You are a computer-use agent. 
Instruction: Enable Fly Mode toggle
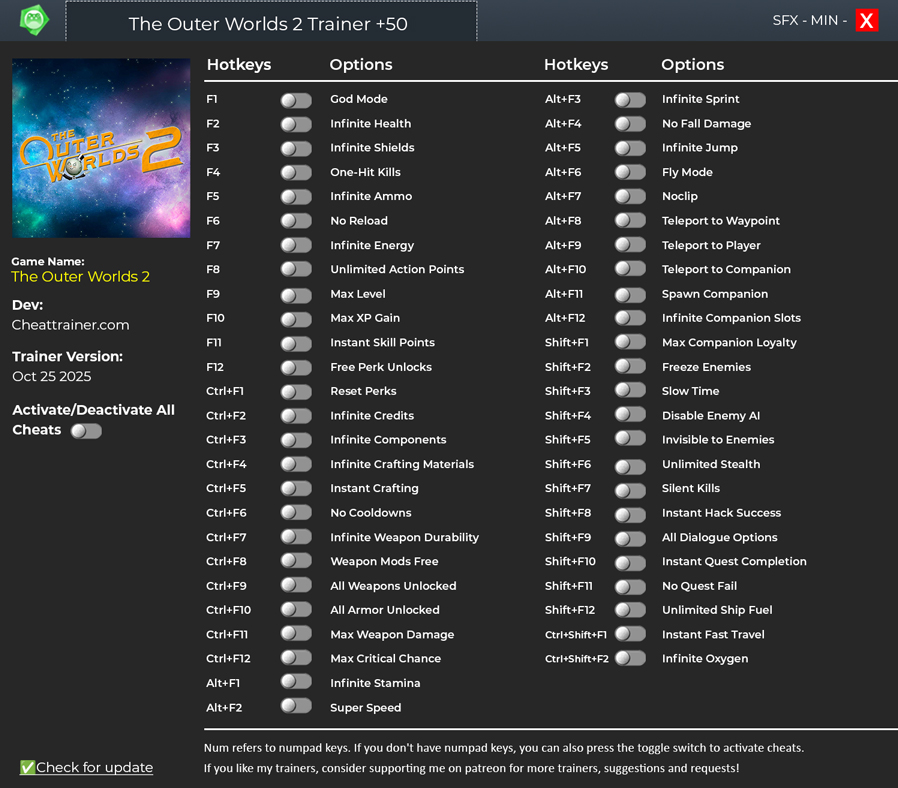tap(630, 172)
